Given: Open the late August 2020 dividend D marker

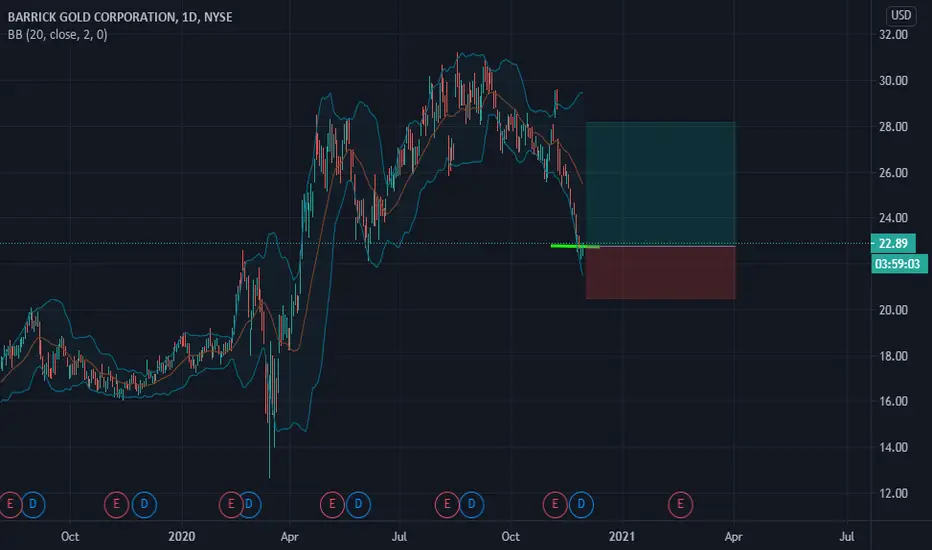Looking at the screenshot, I should [x=471, y=505].
